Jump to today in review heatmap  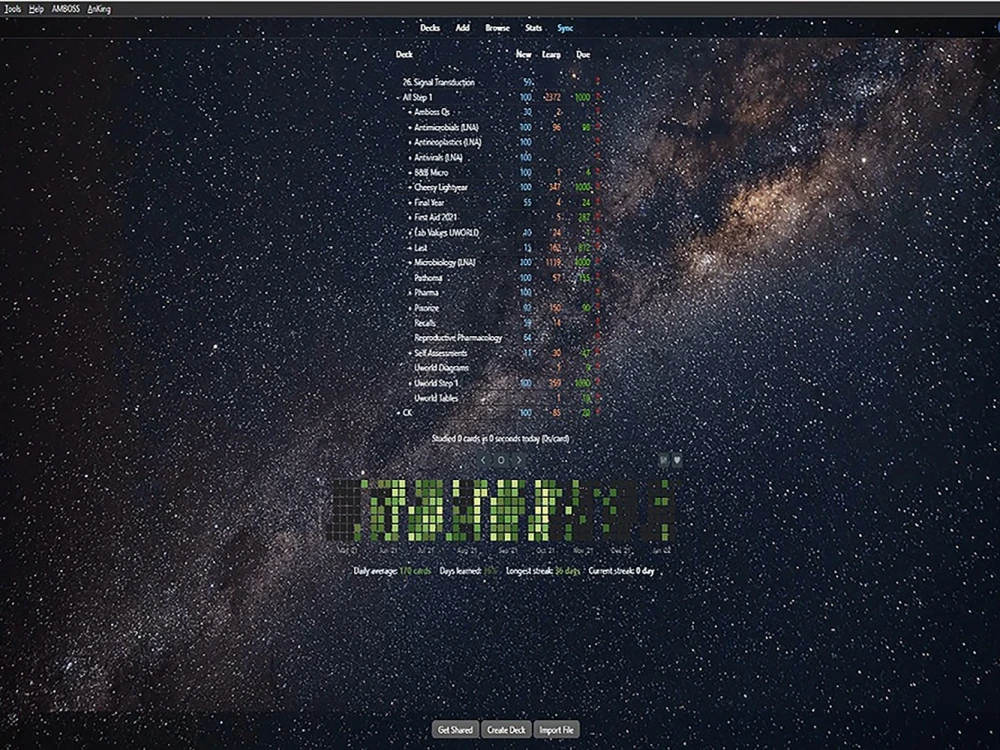(x=501, y=460)
